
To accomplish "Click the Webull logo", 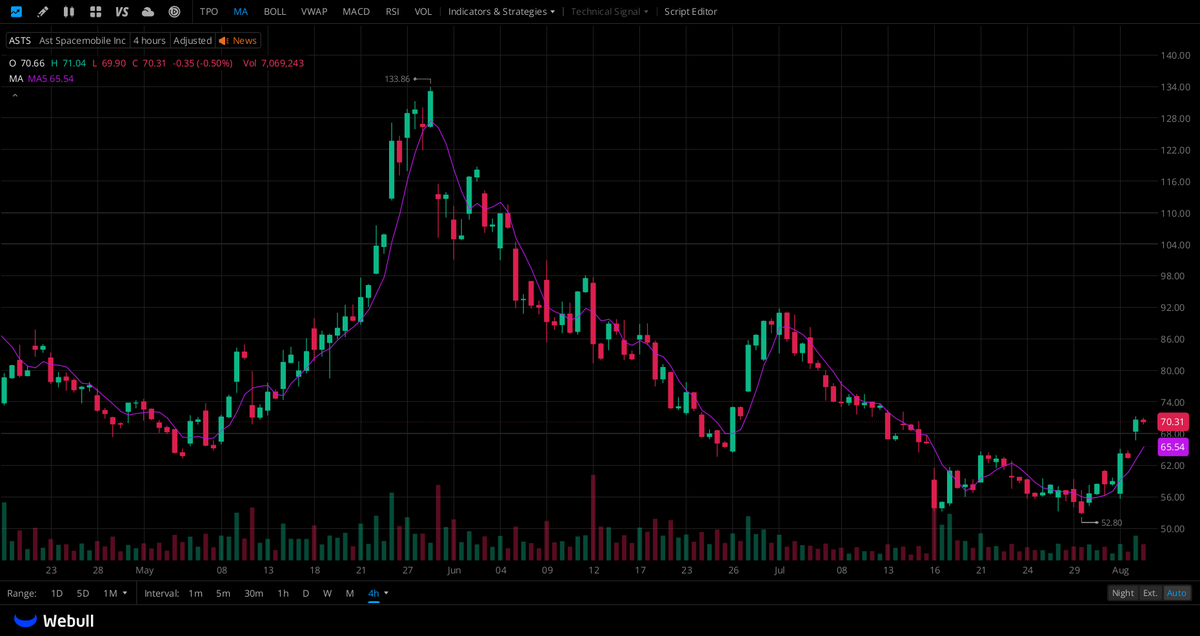I will click(x=54, y=621).
